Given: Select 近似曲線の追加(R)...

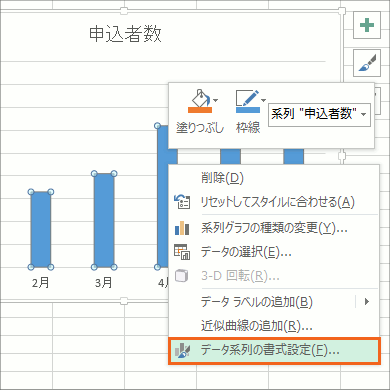Looking at the screenshot, I should [274, 326].
